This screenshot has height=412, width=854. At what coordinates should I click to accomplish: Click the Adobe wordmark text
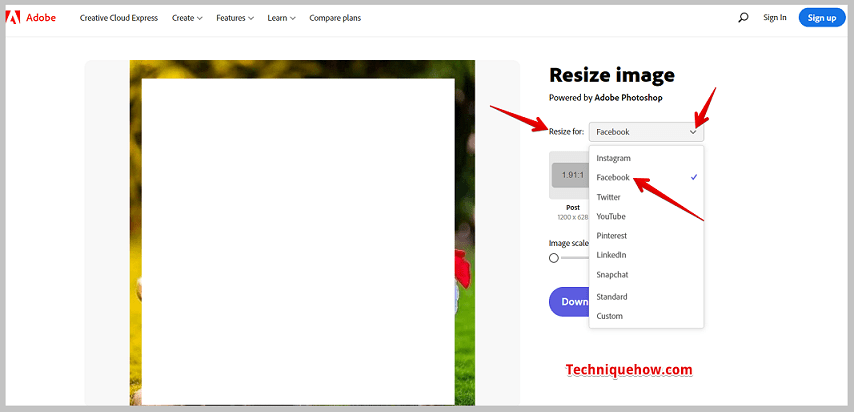click(41, 18)
